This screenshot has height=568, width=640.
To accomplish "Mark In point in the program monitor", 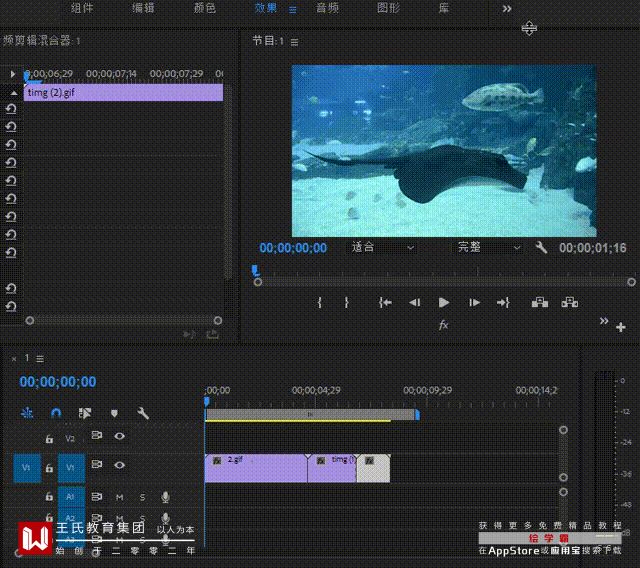I will click(320, 302).
